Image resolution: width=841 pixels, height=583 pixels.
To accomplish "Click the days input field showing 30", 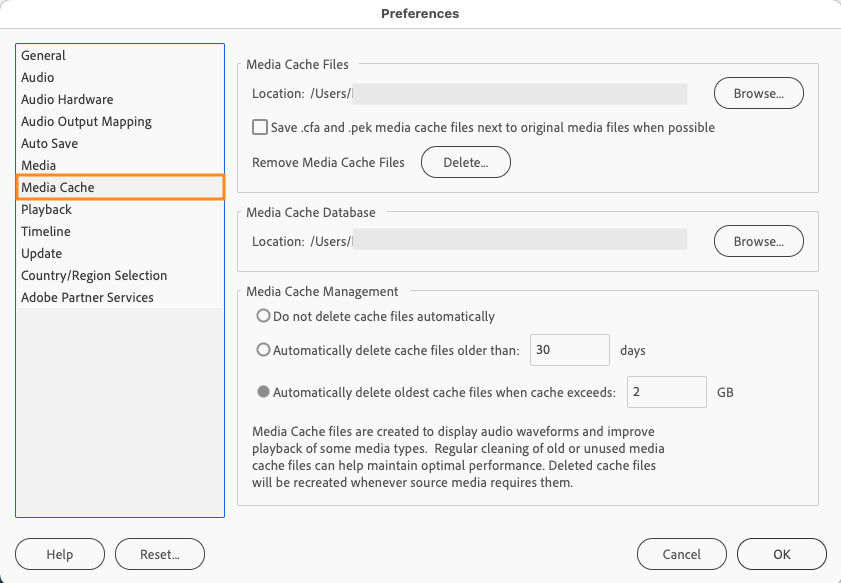I will (x=569, y=351).
